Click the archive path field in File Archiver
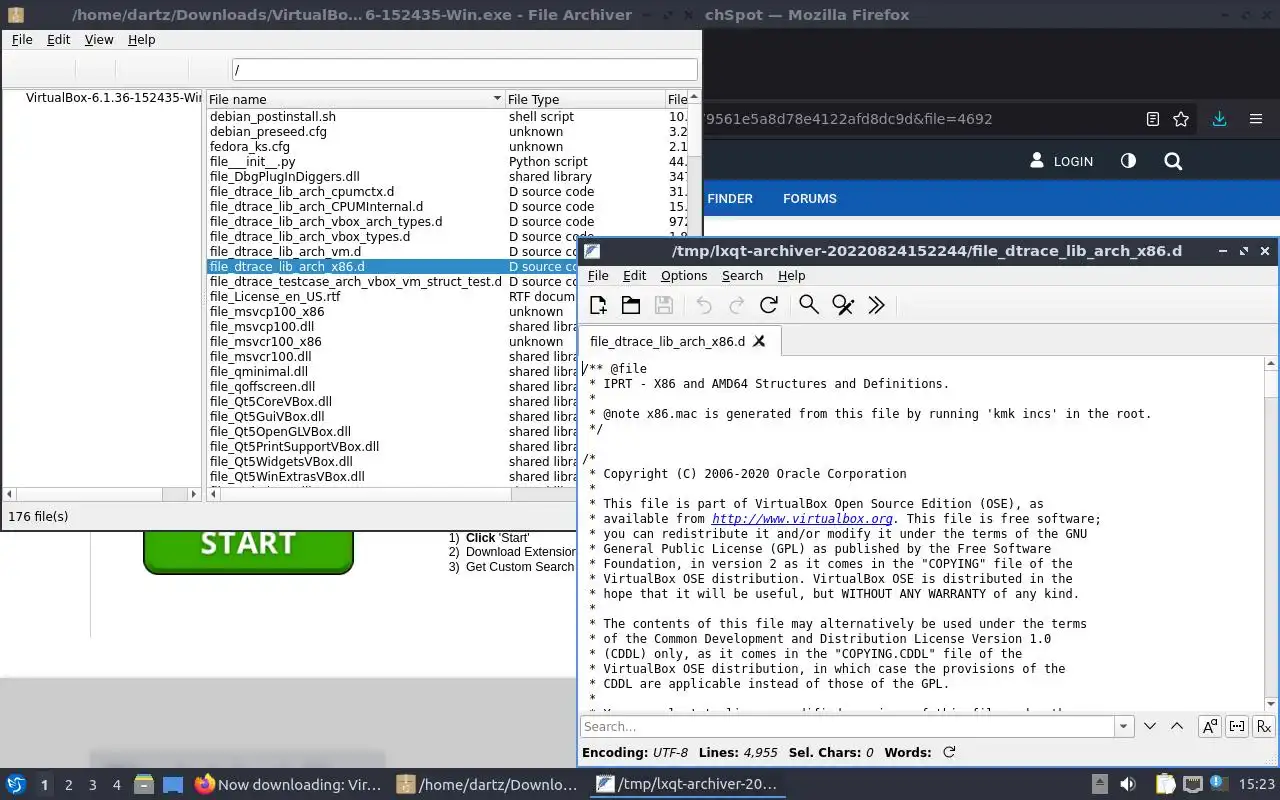 coord(464,70)
